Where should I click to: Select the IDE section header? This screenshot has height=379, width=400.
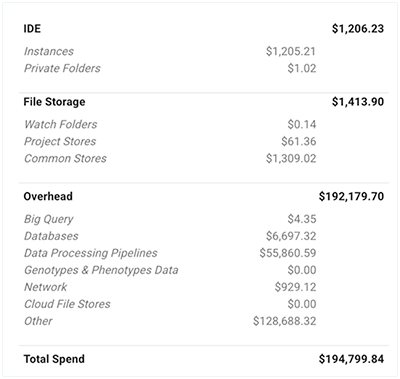32,29
